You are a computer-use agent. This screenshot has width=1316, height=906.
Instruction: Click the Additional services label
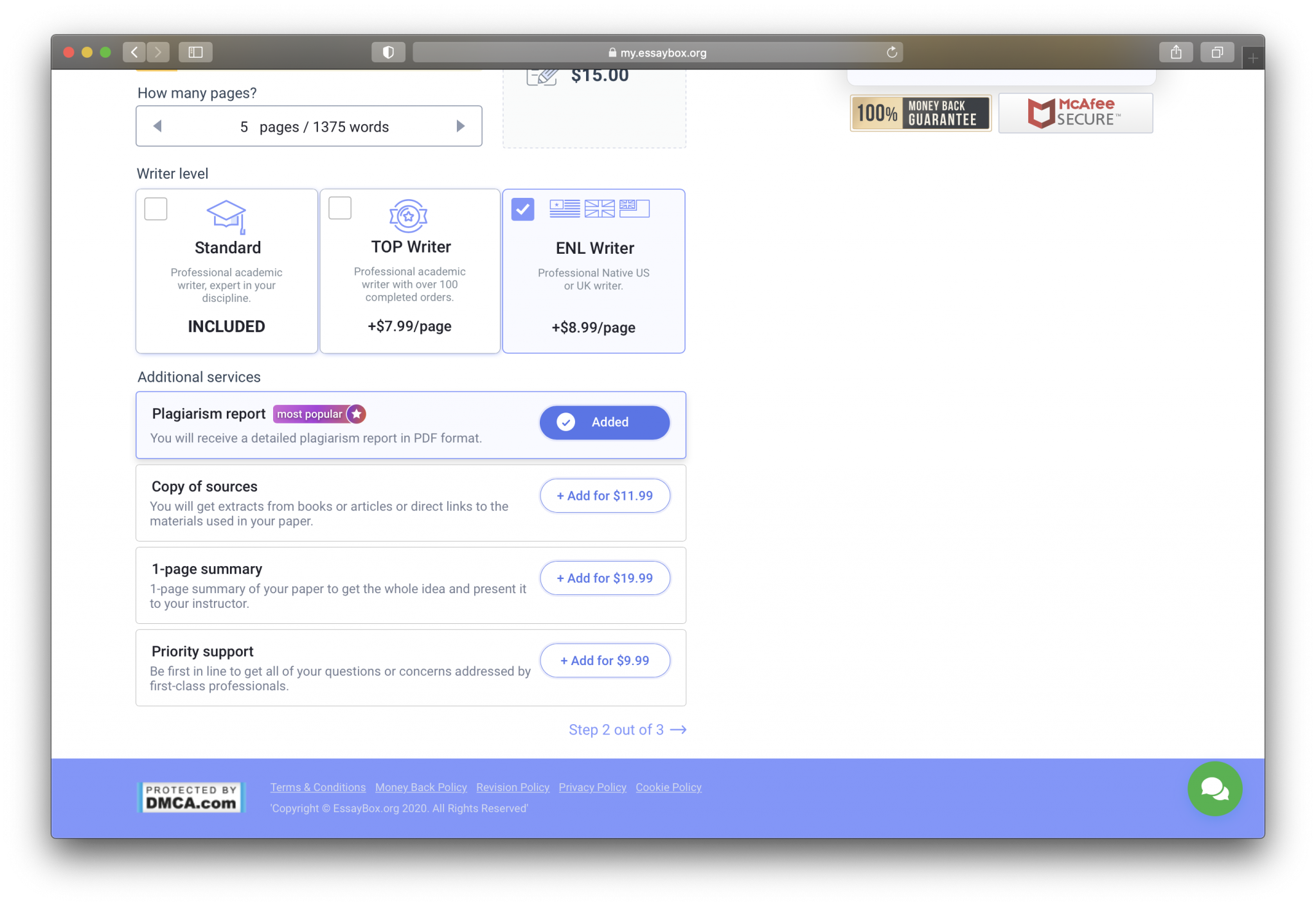[199, 377]
